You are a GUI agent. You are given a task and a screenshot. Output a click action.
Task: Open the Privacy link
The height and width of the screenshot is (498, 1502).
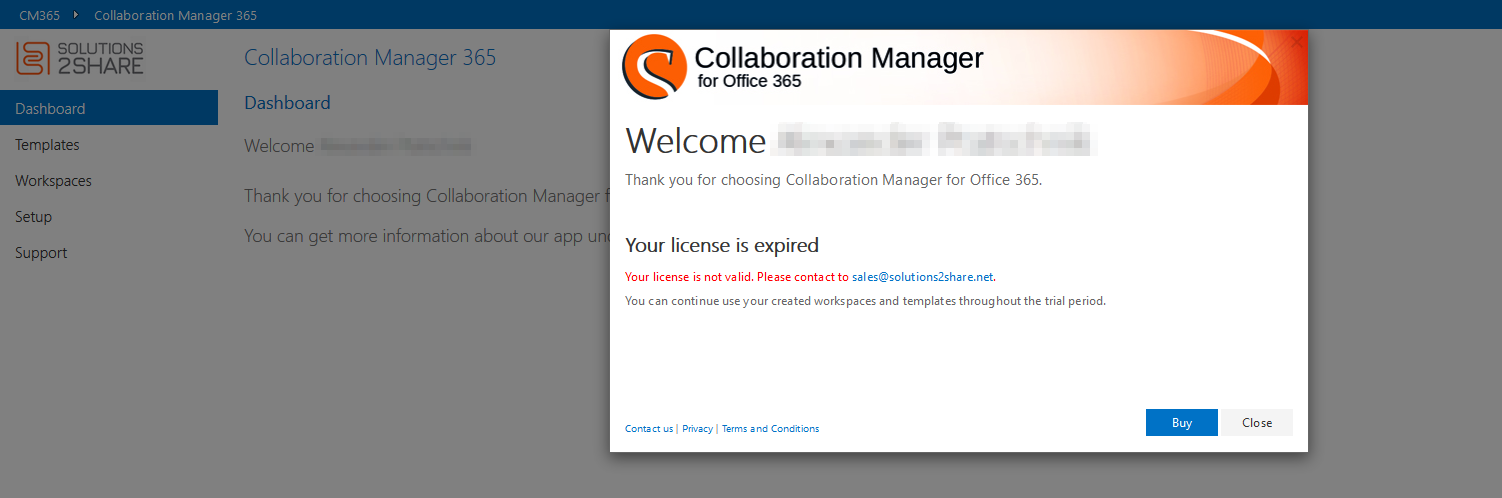697,429
